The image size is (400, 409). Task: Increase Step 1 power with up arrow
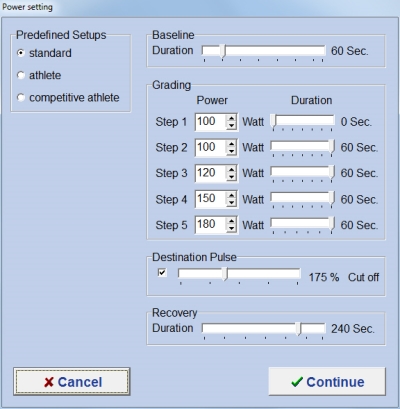tap(231, 118)
